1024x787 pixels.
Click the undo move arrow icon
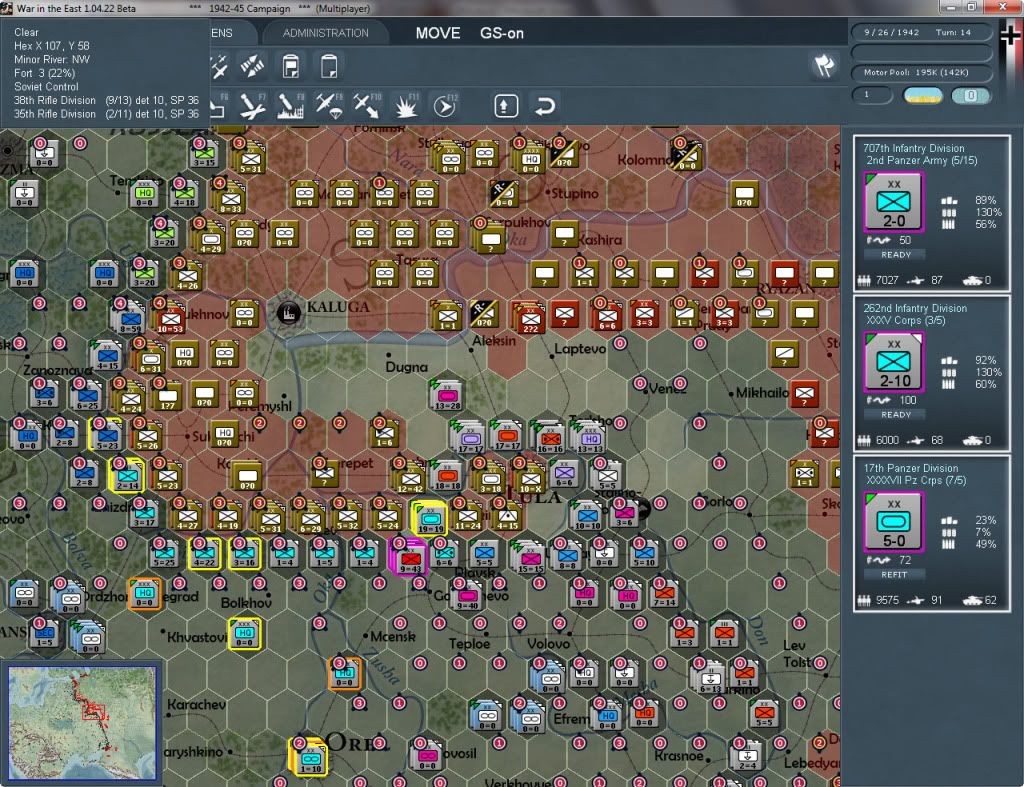(x=544, y=106)
